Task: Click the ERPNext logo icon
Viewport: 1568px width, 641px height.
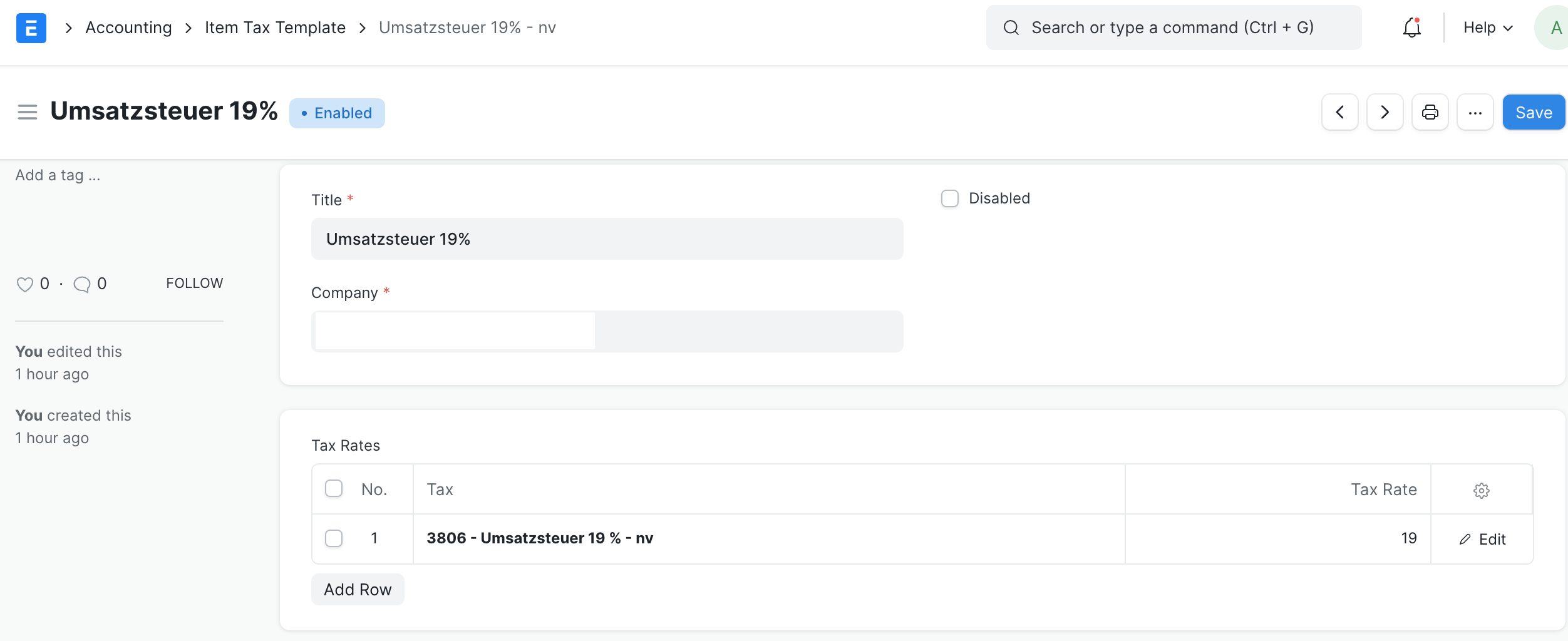Action: coord(31,28)
